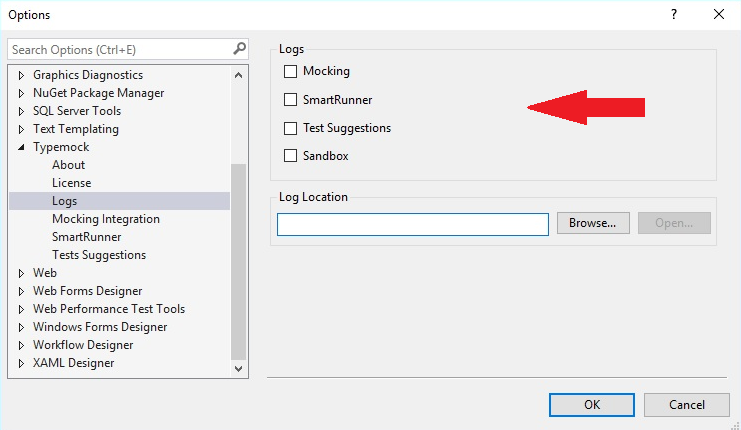Expand the SQL Server Tools node
The height and width of the screenshot is (430, 741).
point(22,111)
